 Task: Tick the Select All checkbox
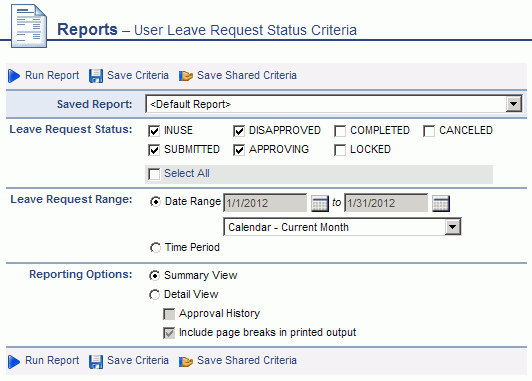(154, 174)
